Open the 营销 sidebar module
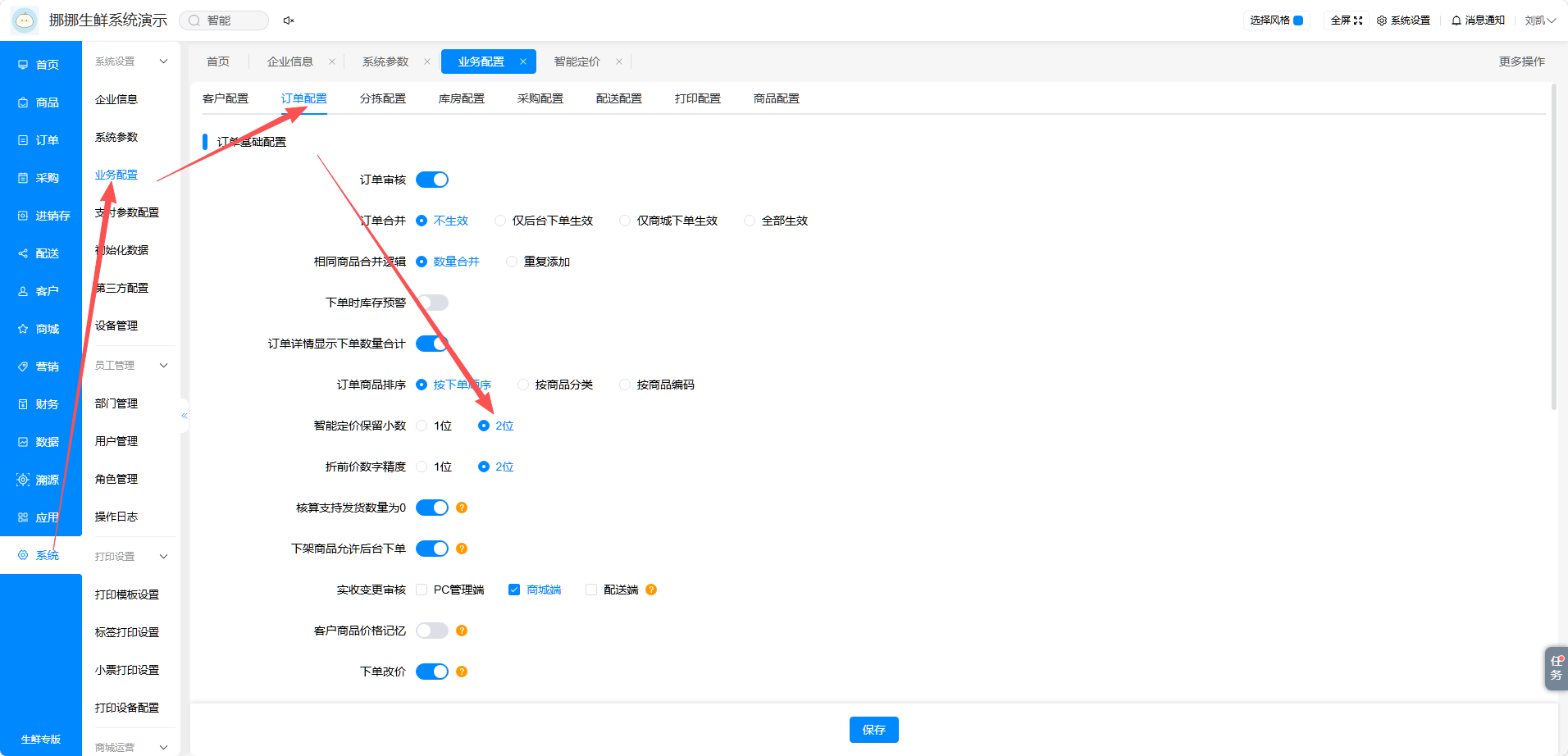The height and width of the screenshot is (756, 1568). coord(39,367)
